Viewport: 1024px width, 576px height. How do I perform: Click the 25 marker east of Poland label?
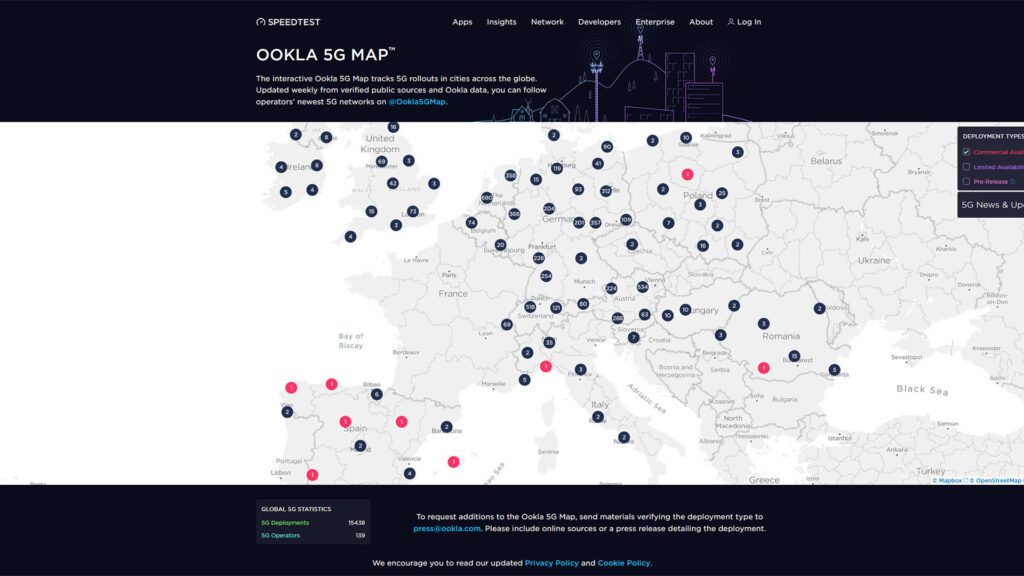pyautogui.click(x=722, y=193)
